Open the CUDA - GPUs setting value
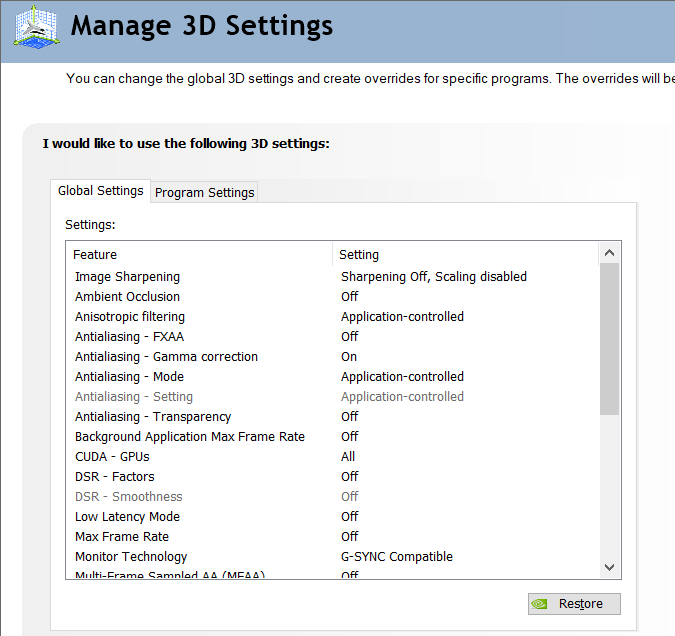The image size is (675, 636). (x=348, y=457)
